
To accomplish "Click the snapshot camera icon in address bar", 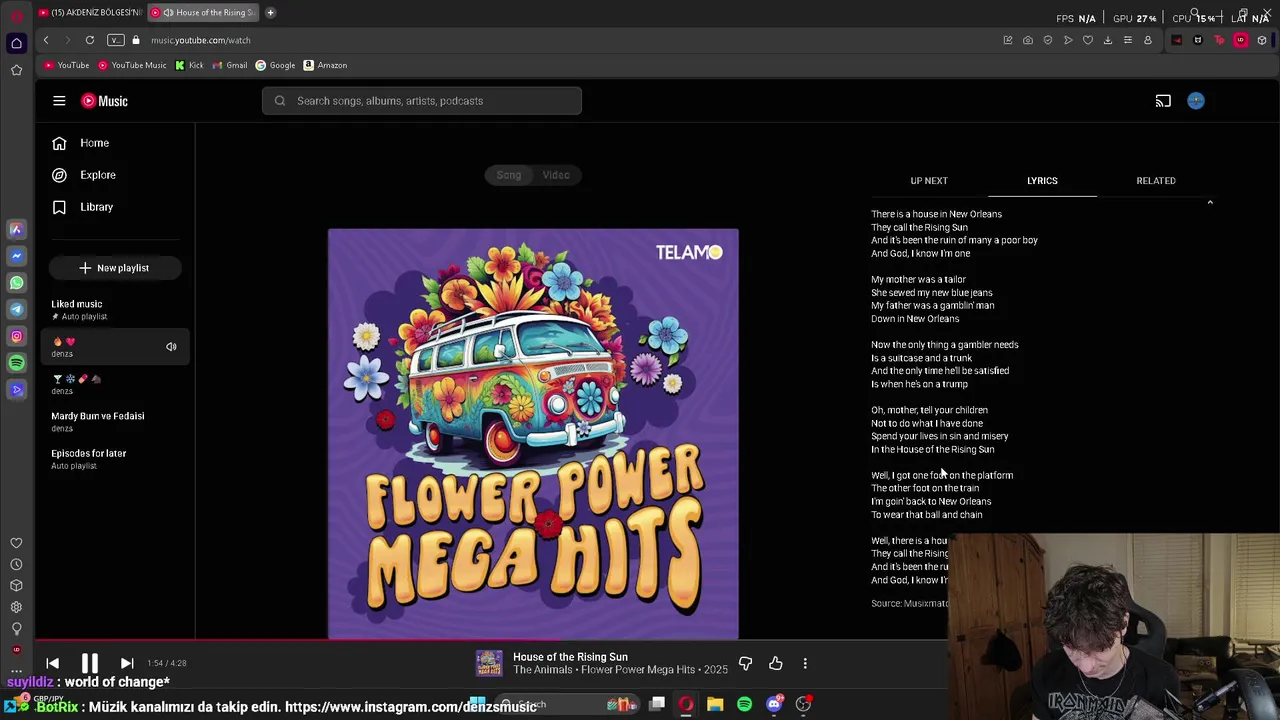I will click(1028, 40).
